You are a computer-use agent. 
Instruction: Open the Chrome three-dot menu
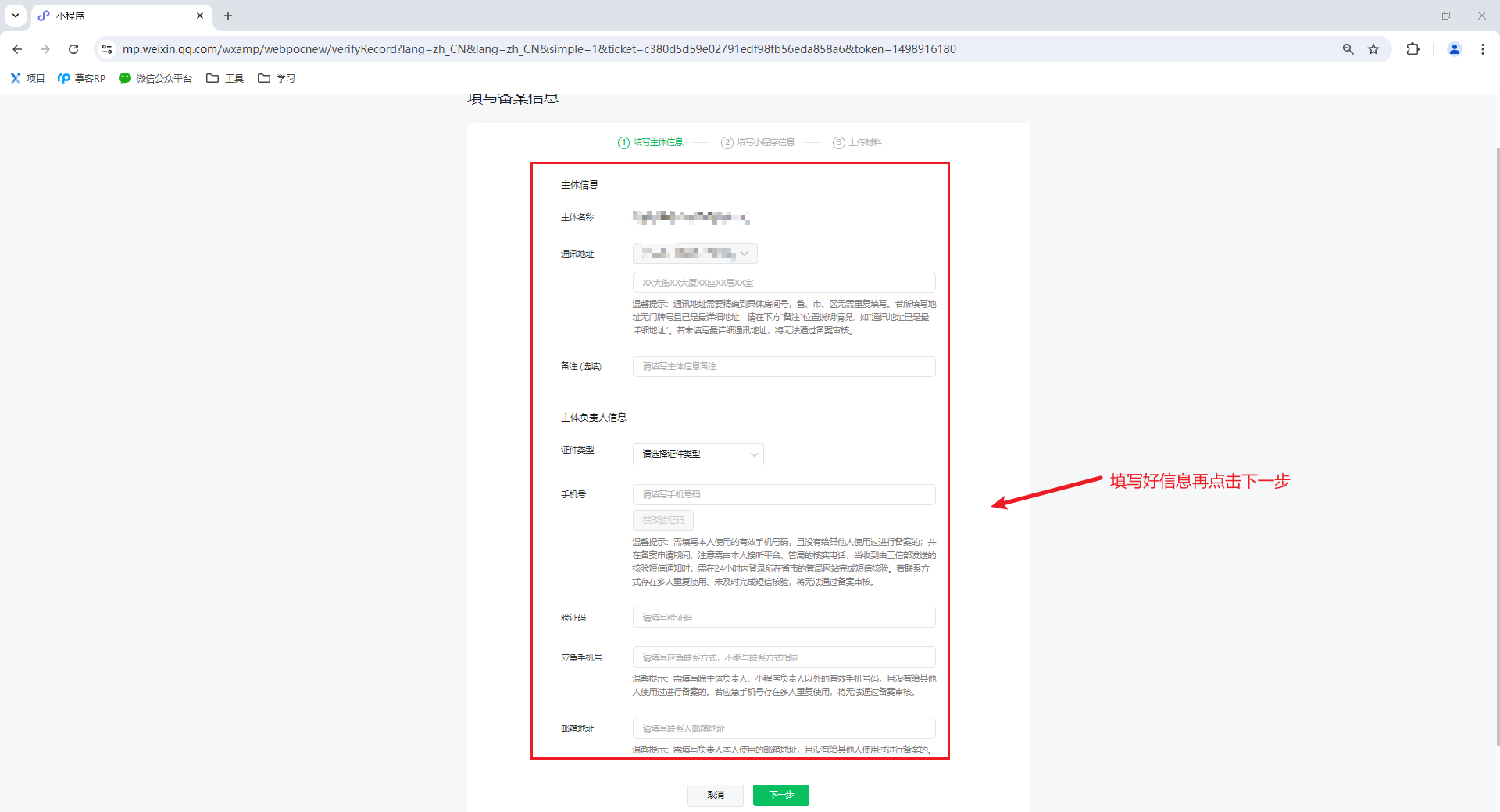(1482, 49)
